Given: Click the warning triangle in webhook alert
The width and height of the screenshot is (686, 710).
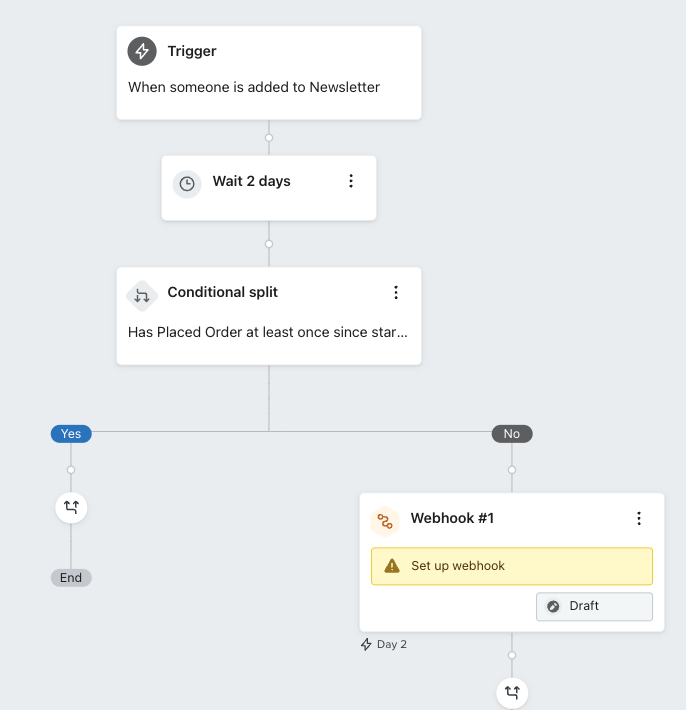Looking at the screenshot, I should point(392,566).
